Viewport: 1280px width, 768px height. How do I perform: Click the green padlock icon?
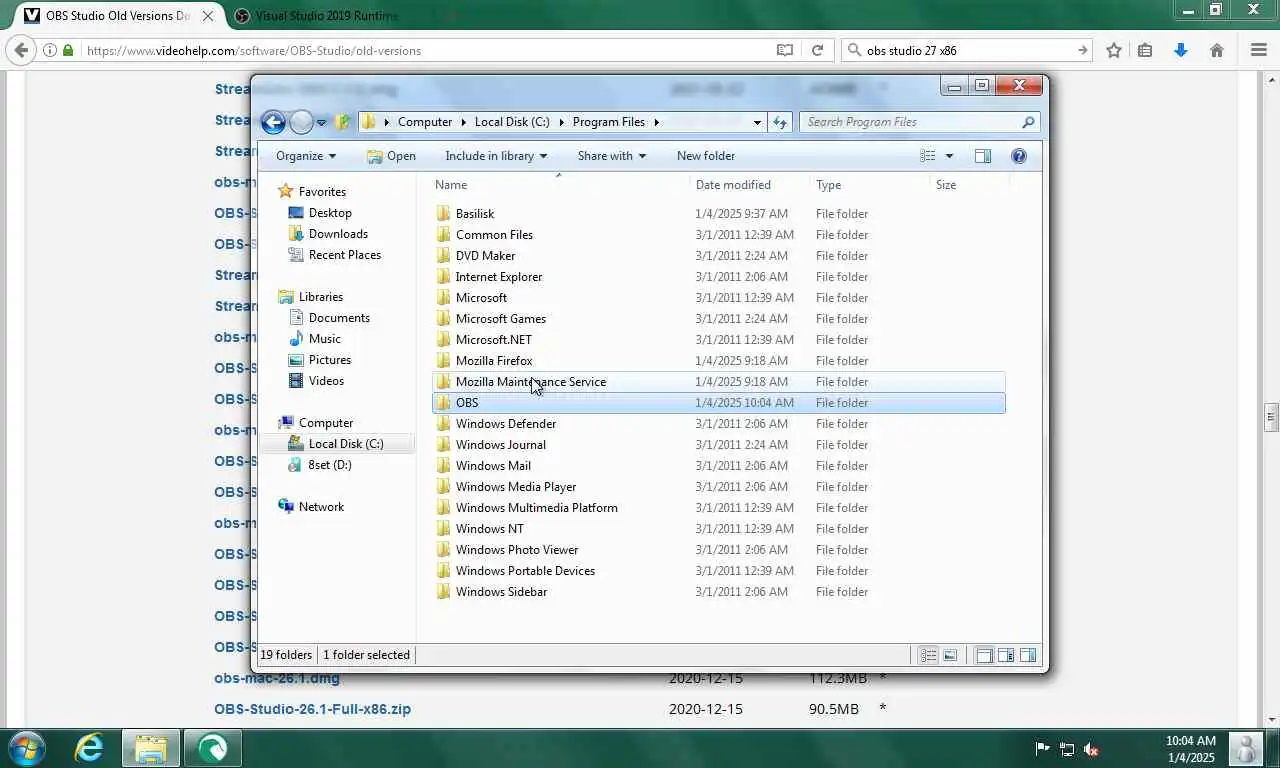[x=68, y=50]
